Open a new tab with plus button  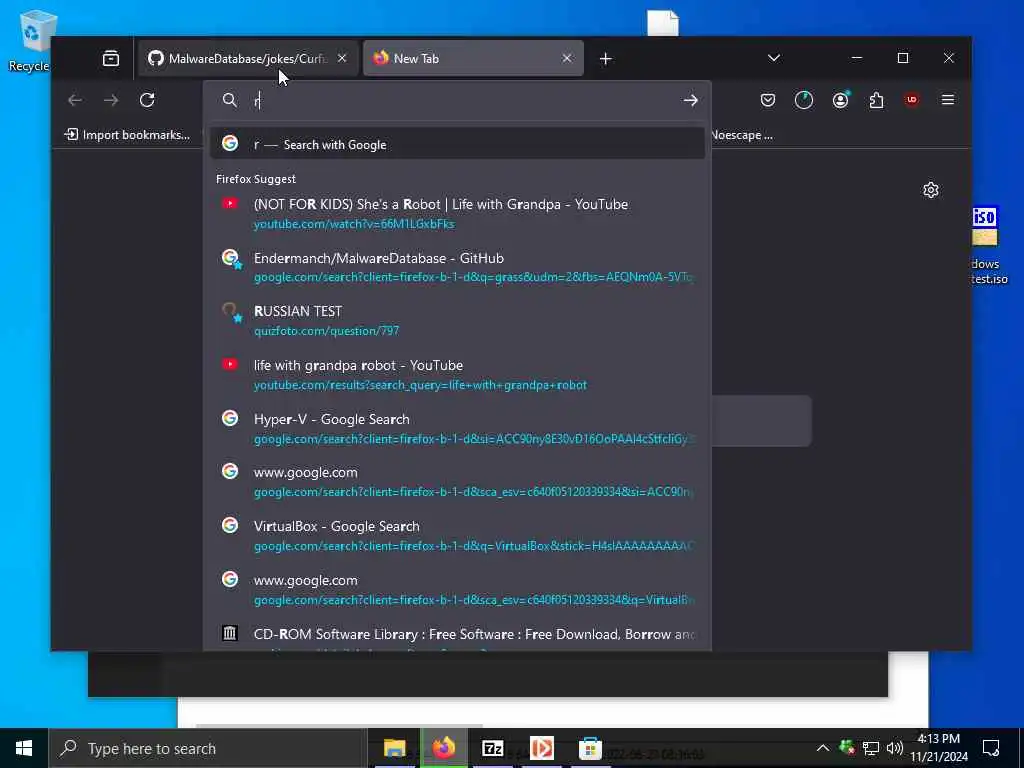point(605,59)
